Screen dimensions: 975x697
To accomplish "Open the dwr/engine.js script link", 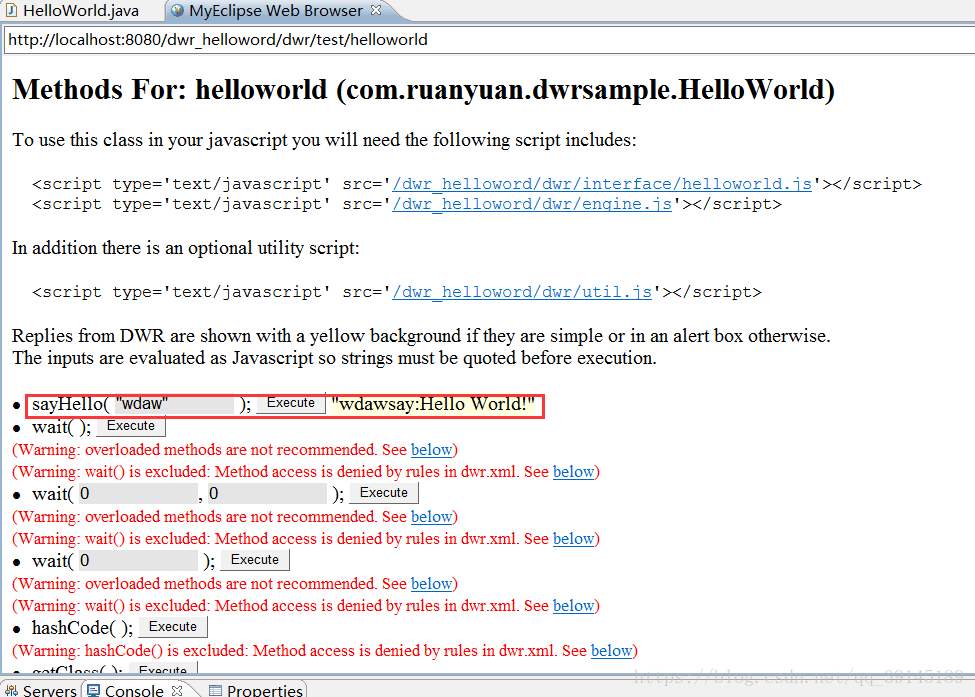I will 532,204.
